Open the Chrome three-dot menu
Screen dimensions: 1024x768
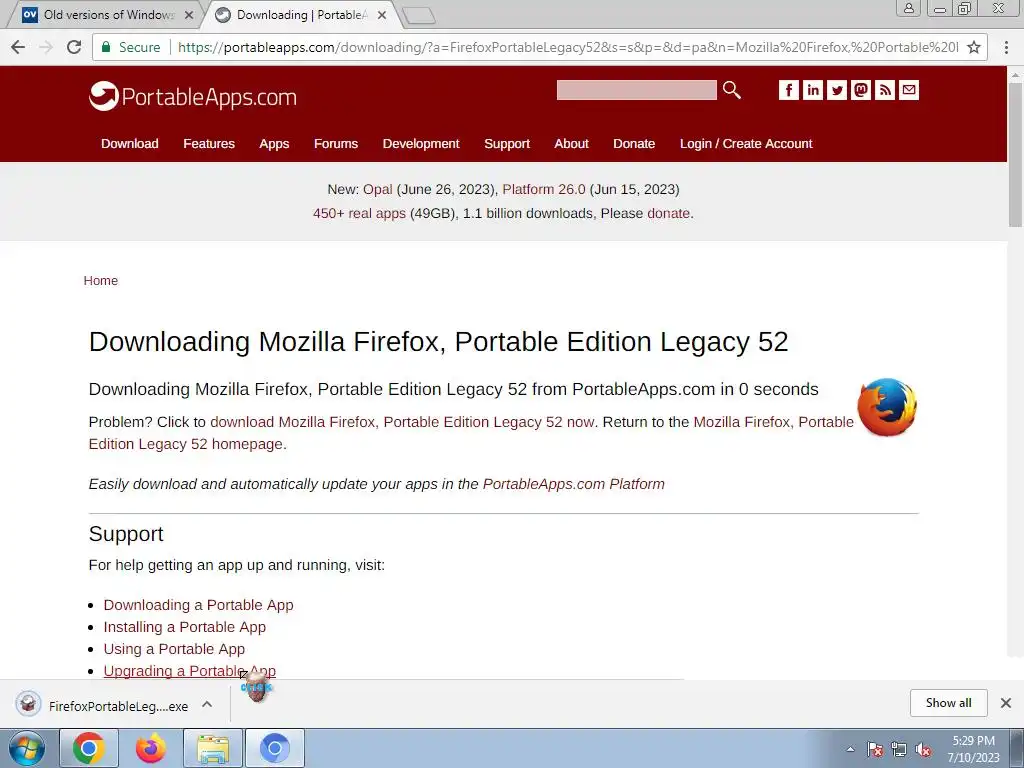(1006, 47)
